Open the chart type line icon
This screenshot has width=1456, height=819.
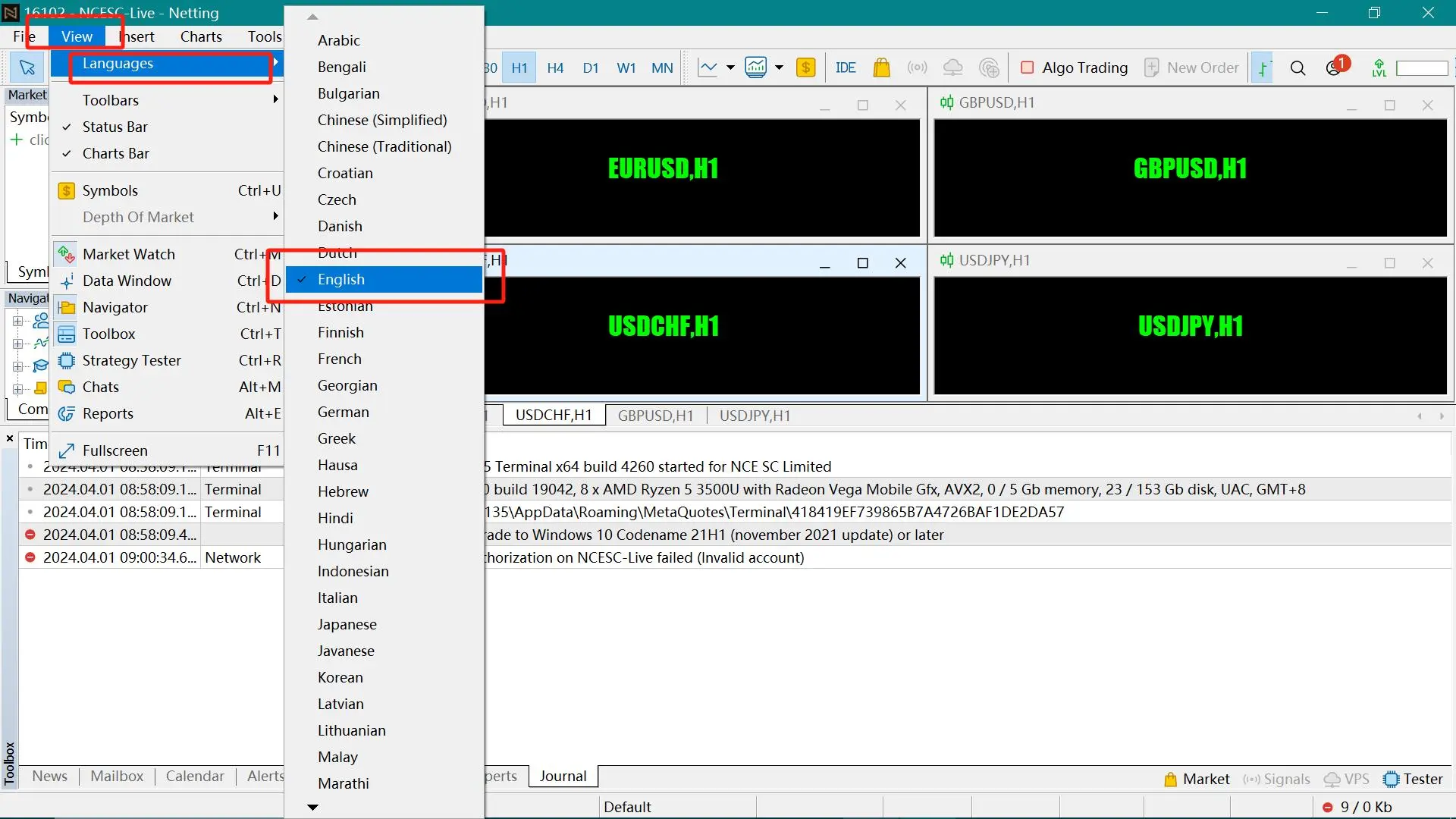tap(708, 67)
